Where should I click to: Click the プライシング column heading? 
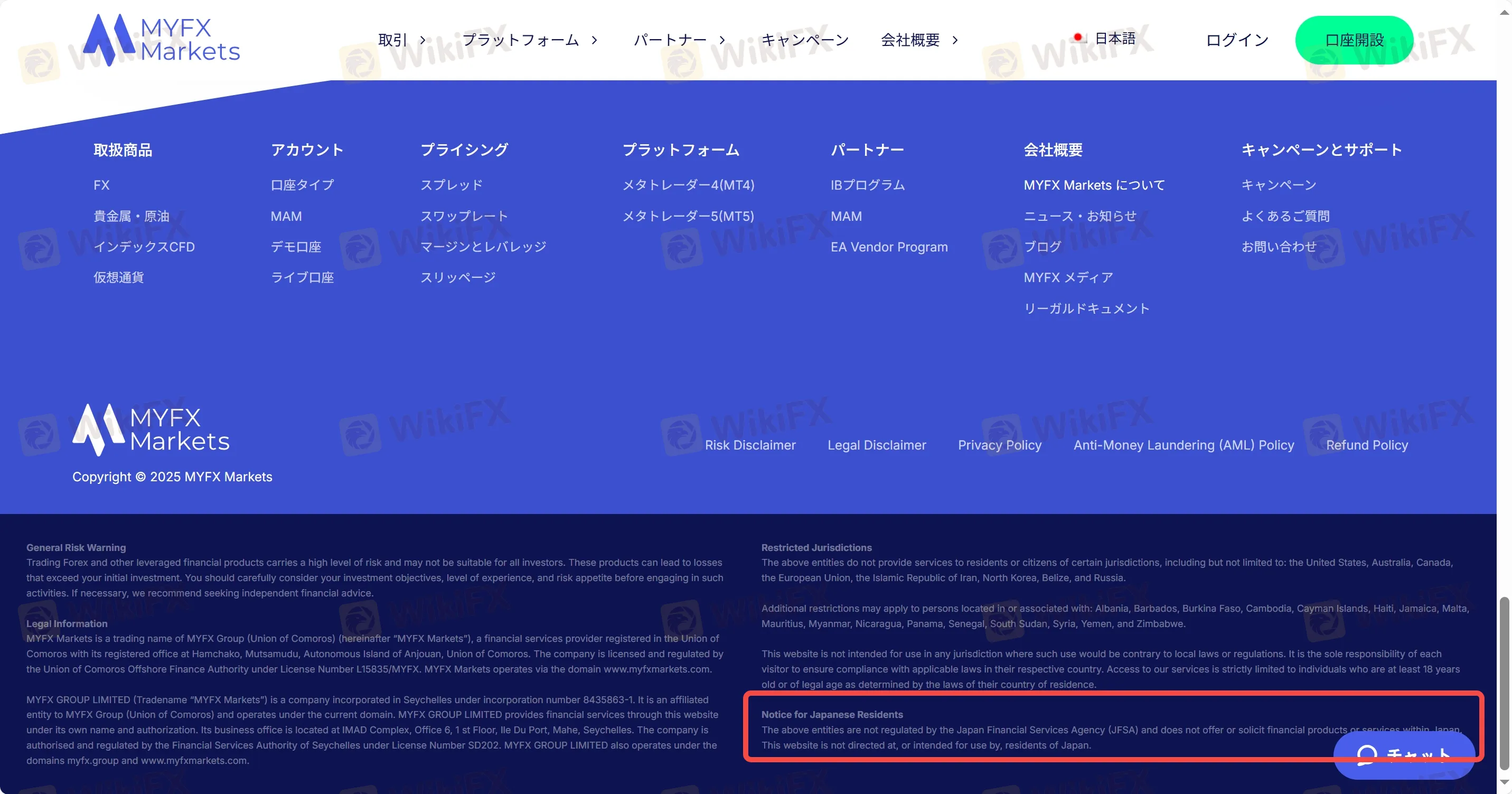click(x=464, y=150)
